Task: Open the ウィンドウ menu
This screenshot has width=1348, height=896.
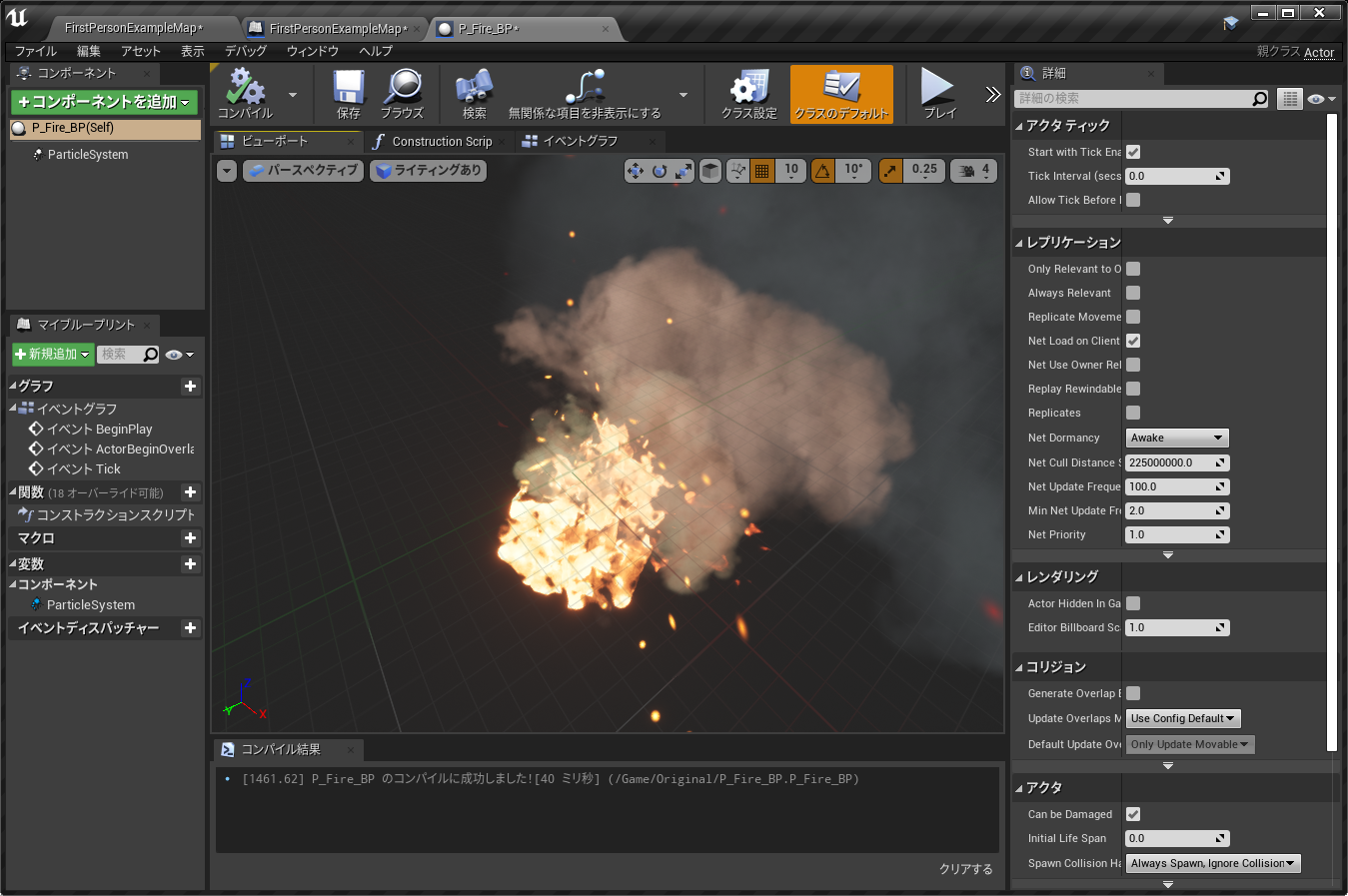Action: (312, 51)
